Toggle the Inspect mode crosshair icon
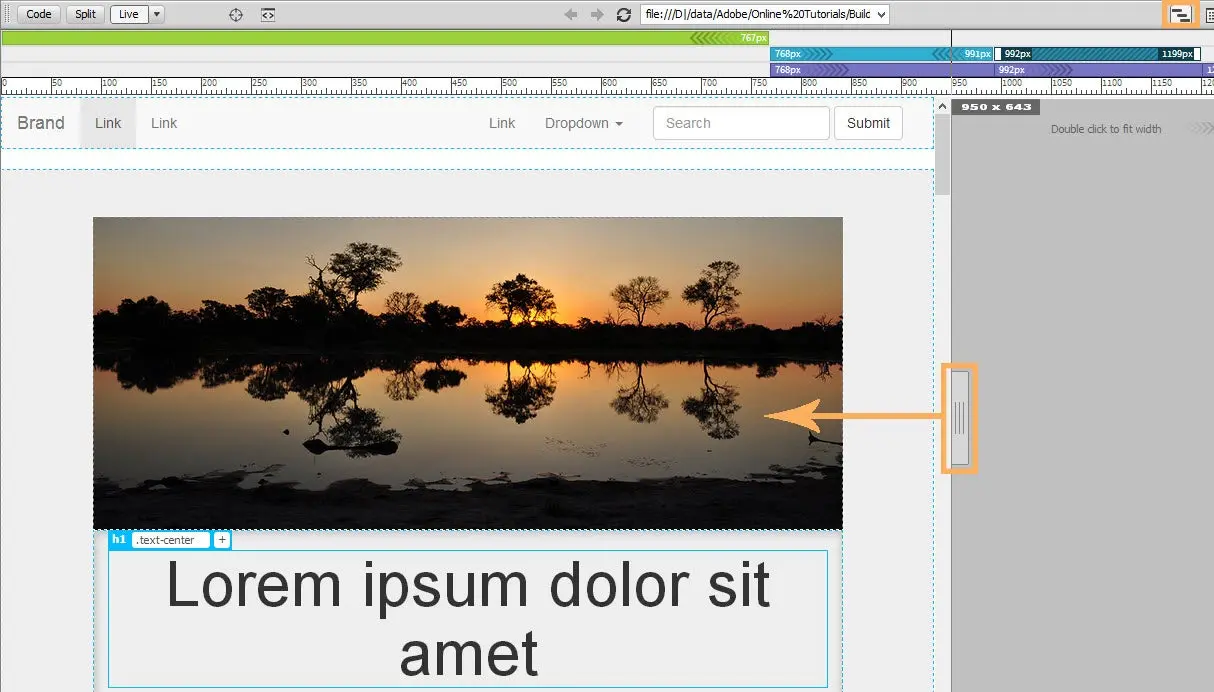 [x=236, y=15]
